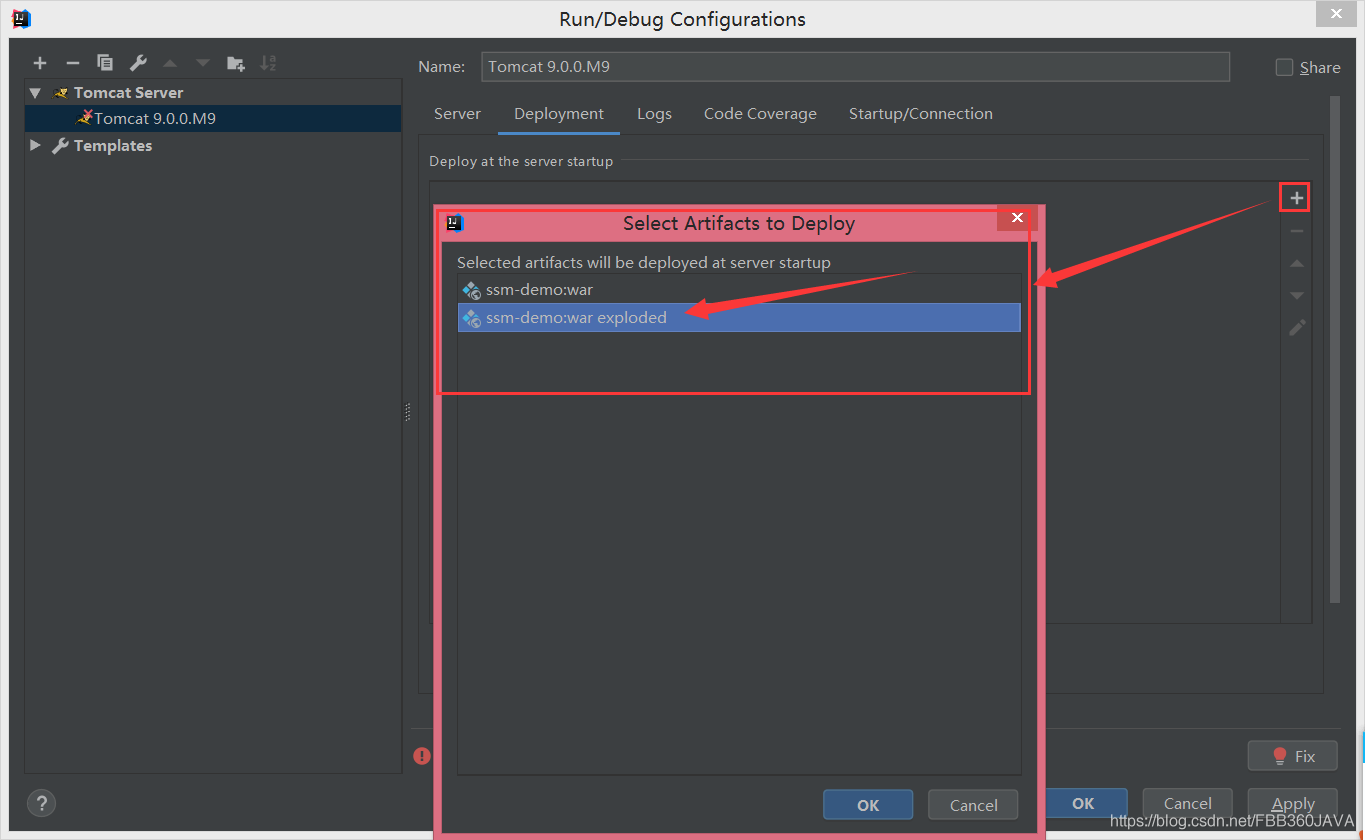Edit deployment item pencil icon
The width and height of the screenshot is (1365, 840).
click(1297, 327)
